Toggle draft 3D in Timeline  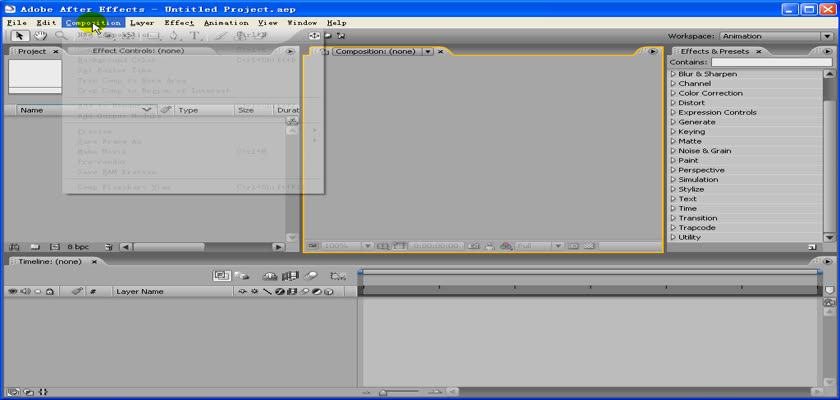coord(243,276)
